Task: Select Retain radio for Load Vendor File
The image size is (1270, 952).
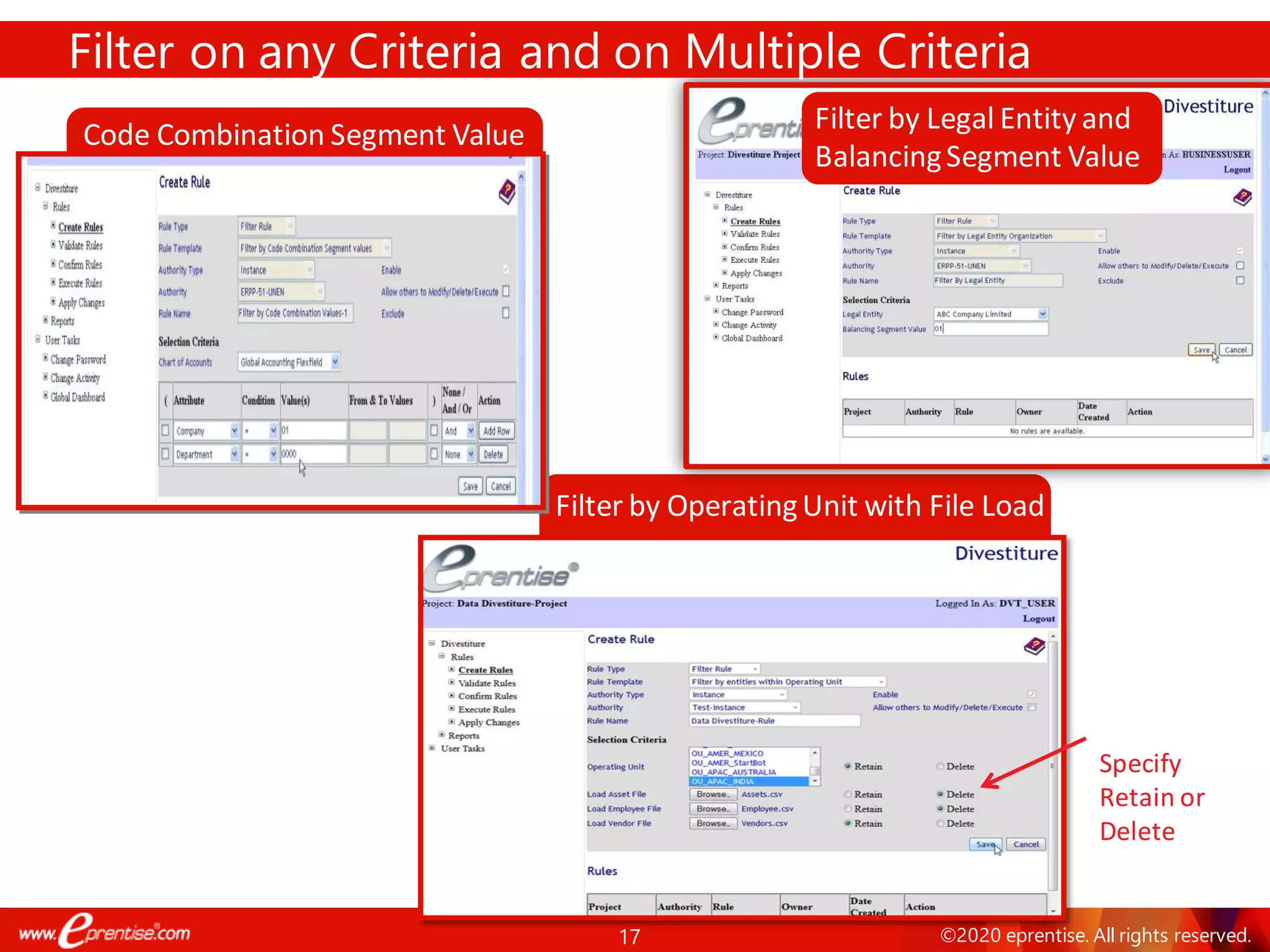Action: (848, 823)
